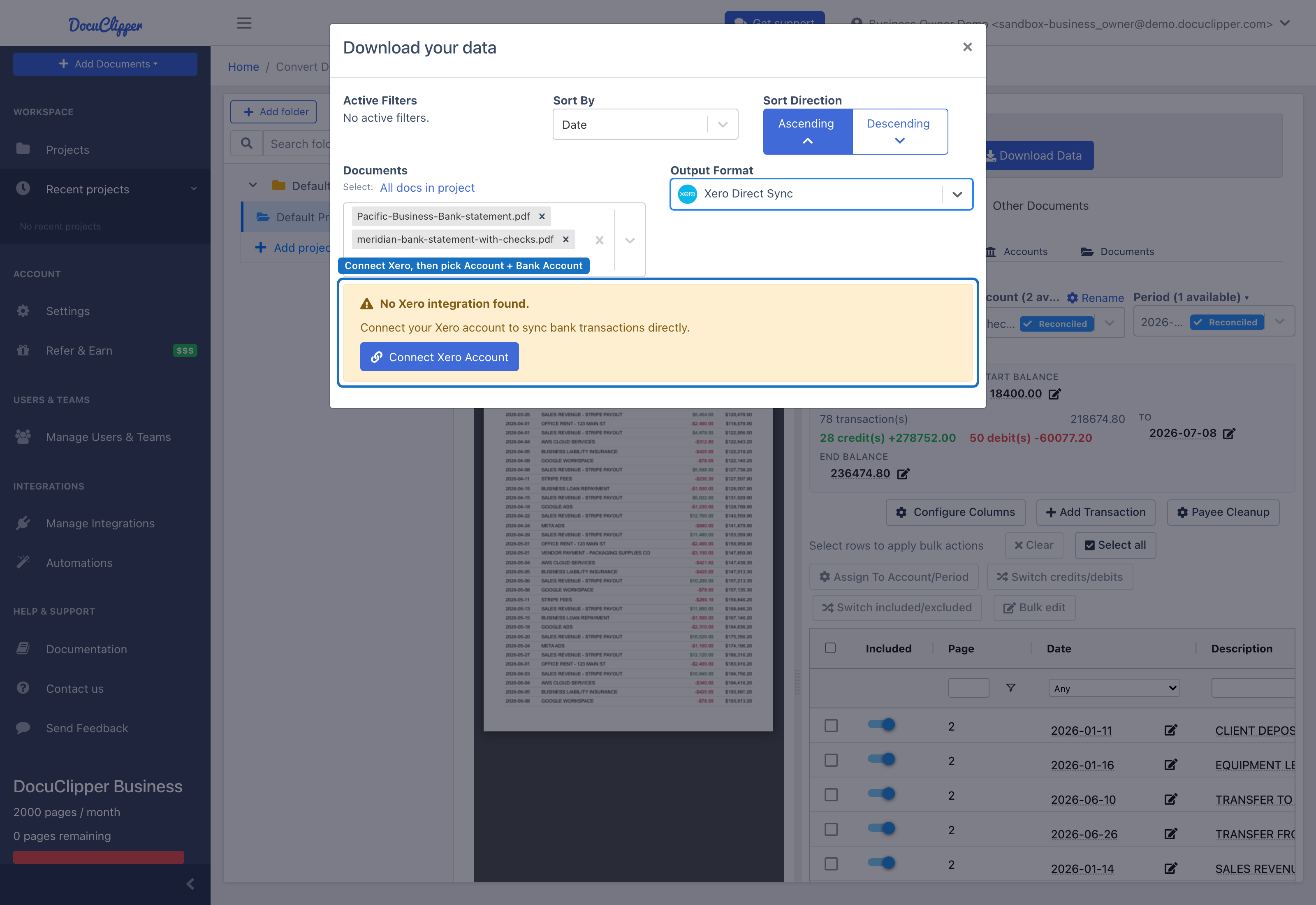Remove Pacific-Business-Bank-statement.pdf from documents
This screenshot has height=905, width=1316.
pyautogui.click(x=542, y=216)
